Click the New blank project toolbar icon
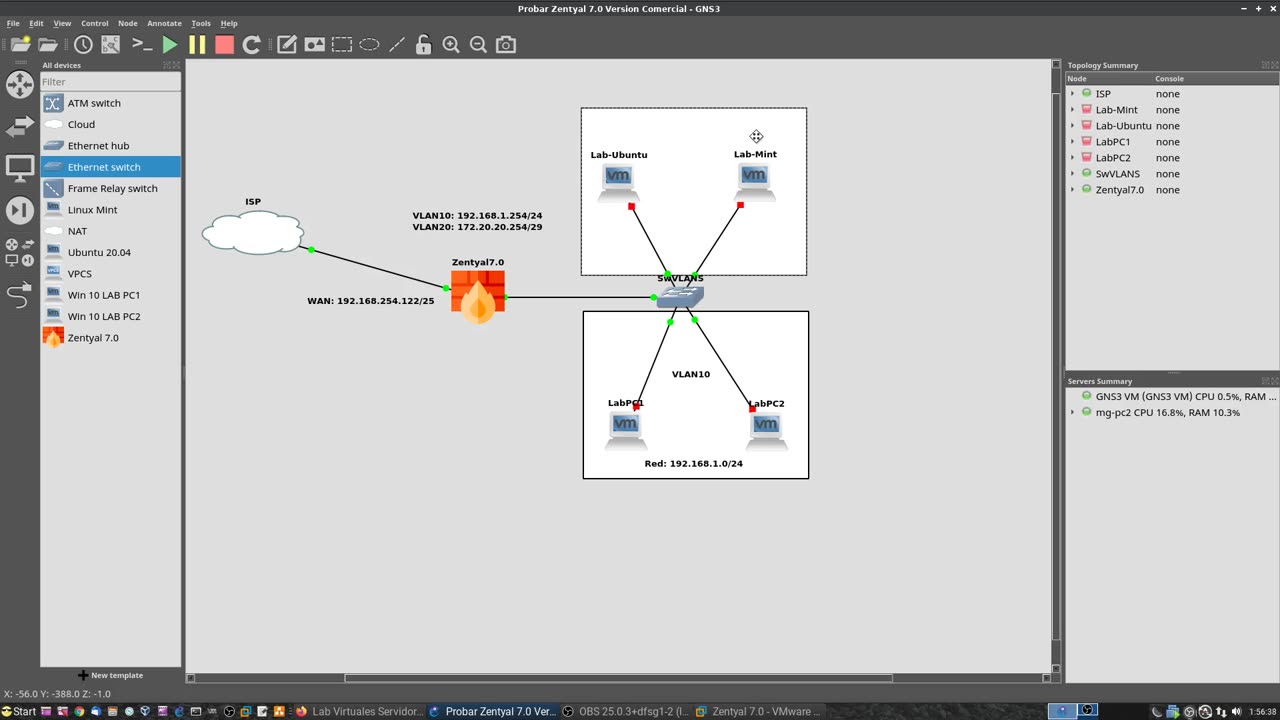This screenshot has width=1280, height=720. [20, 44]
